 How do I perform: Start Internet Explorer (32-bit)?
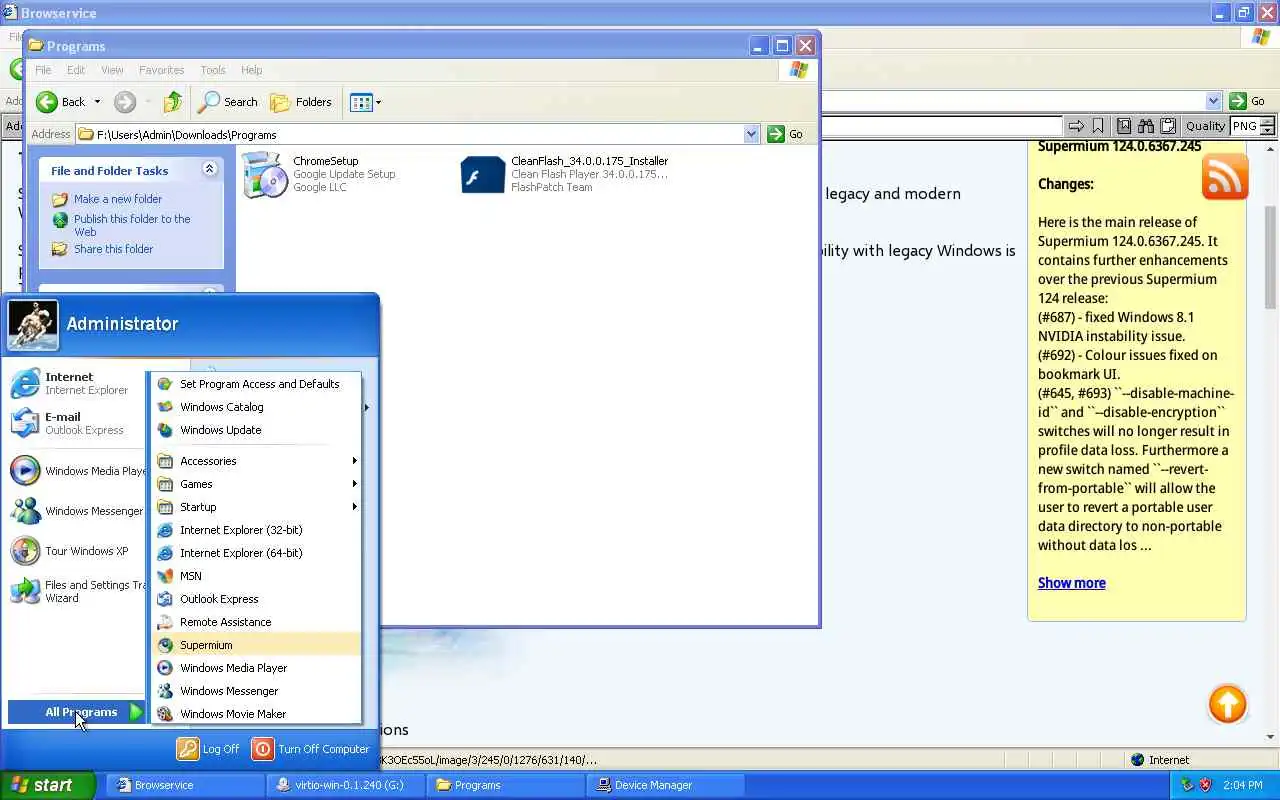coord(255,530)
